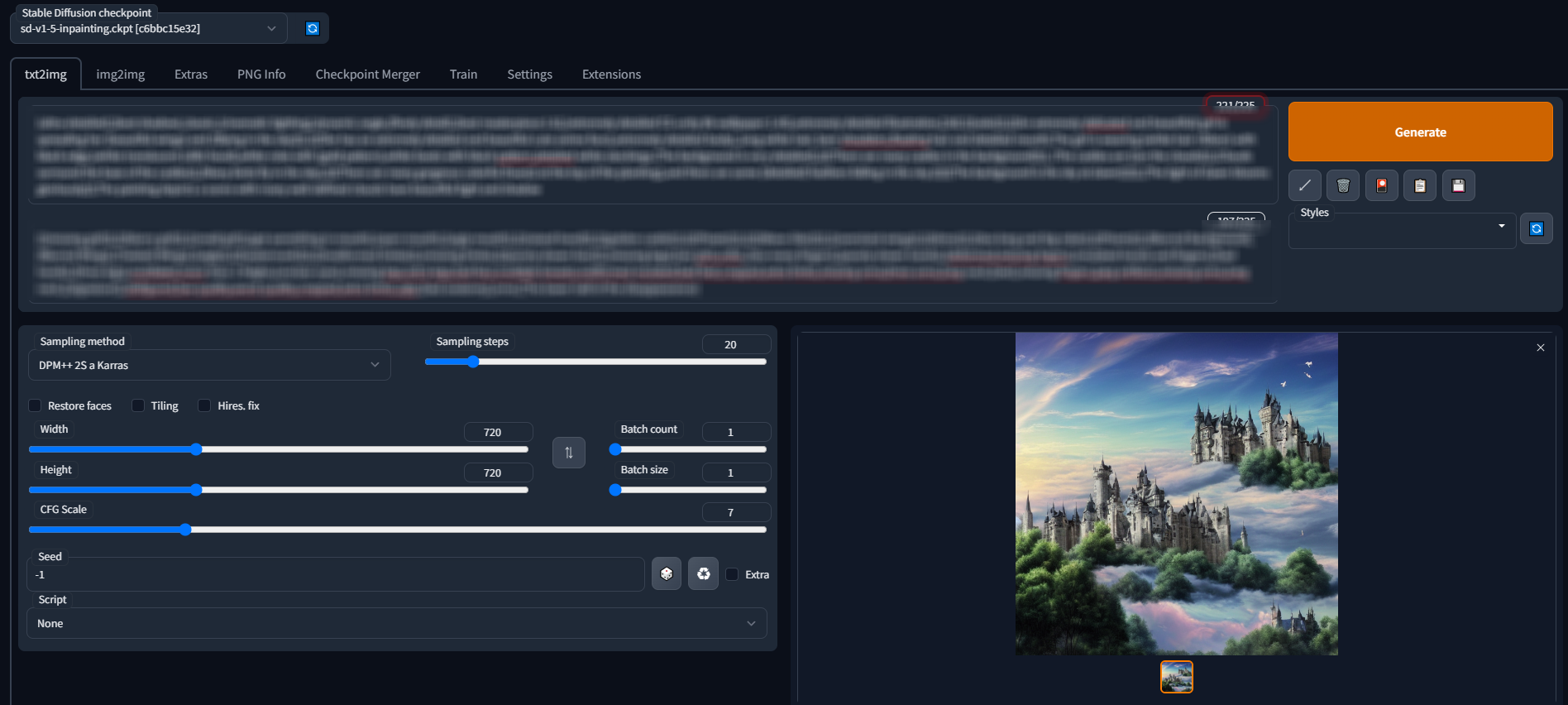Image resolution: width=1568 pixels, height=705 pixels.
Task: Open the Script dropdown
Action: pos(397,623)
